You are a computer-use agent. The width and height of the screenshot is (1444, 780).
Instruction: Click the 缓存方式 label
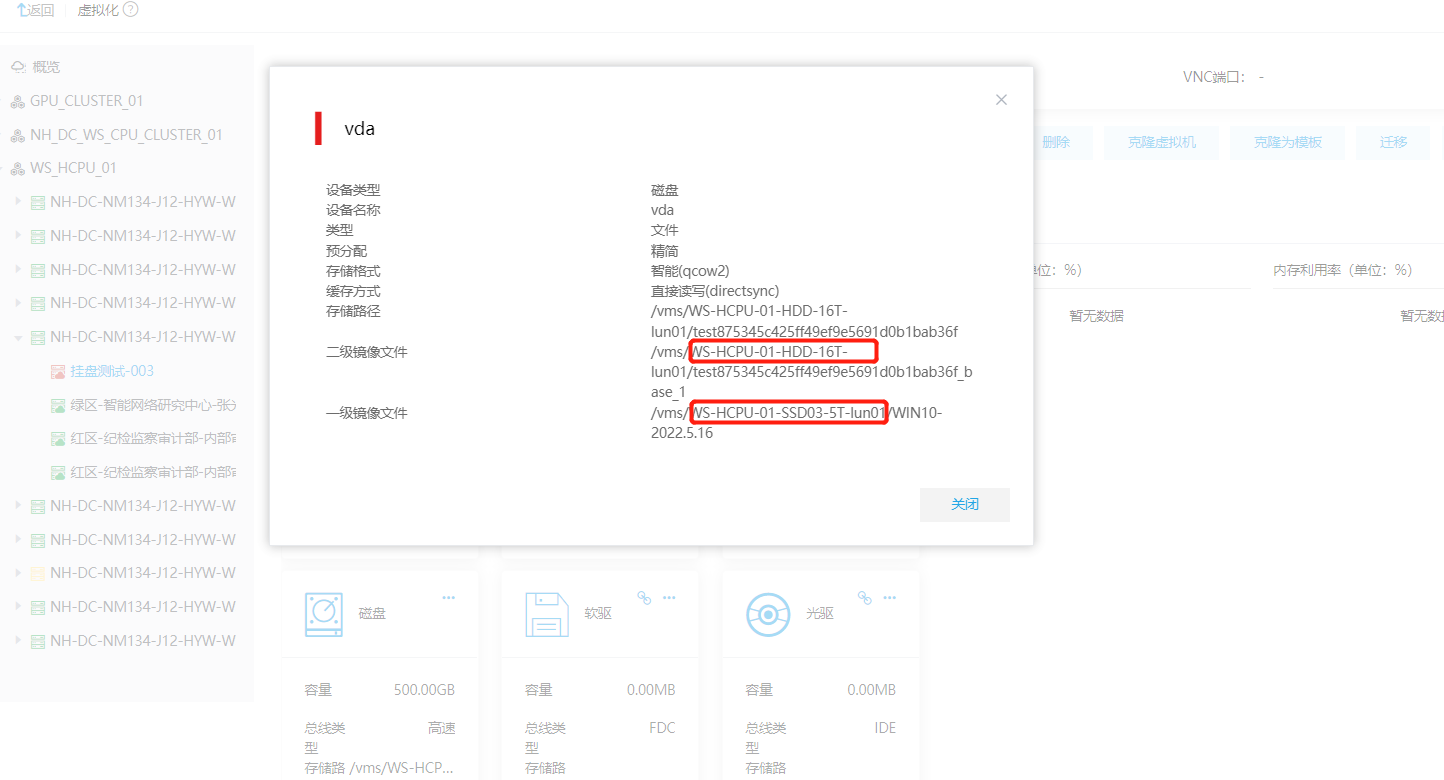click(353, 291)
